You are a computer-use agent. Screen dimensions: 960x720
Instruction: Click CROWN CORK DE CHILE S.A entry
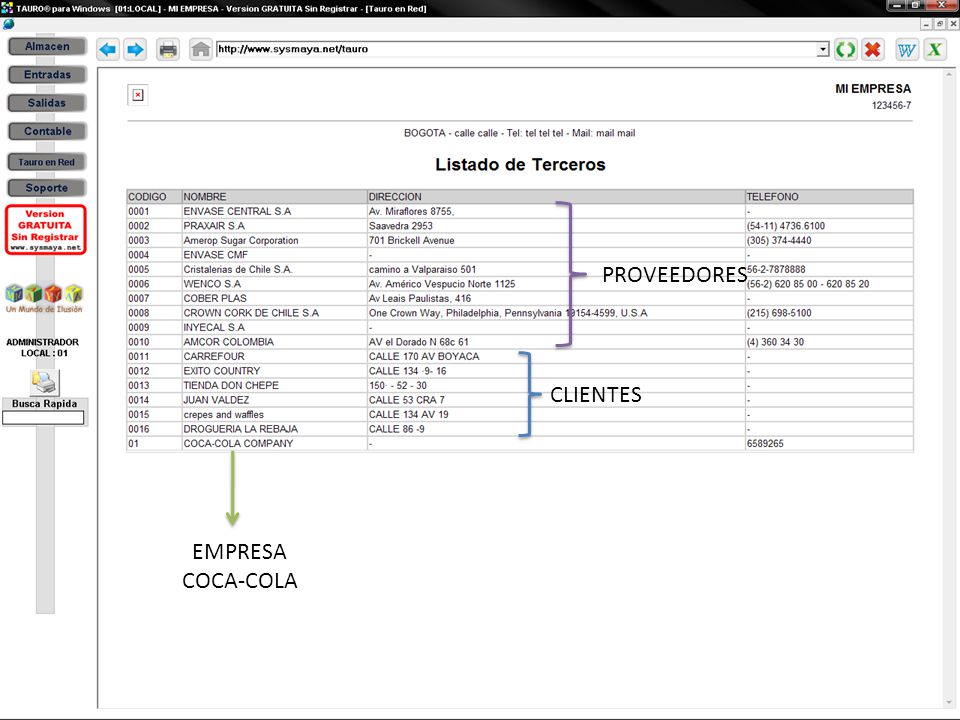click(x=251, y=313)
